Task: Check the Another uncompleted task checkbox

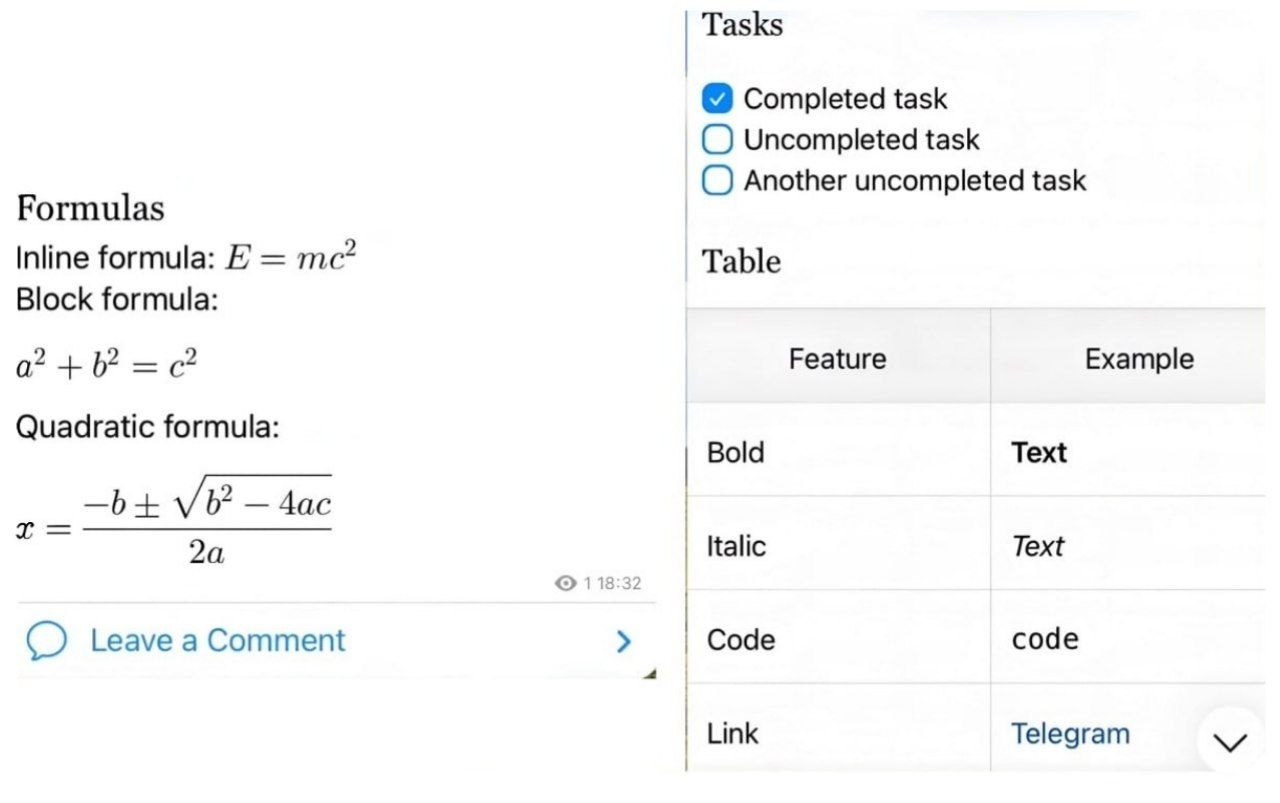Action: click(x=717, y=181)
